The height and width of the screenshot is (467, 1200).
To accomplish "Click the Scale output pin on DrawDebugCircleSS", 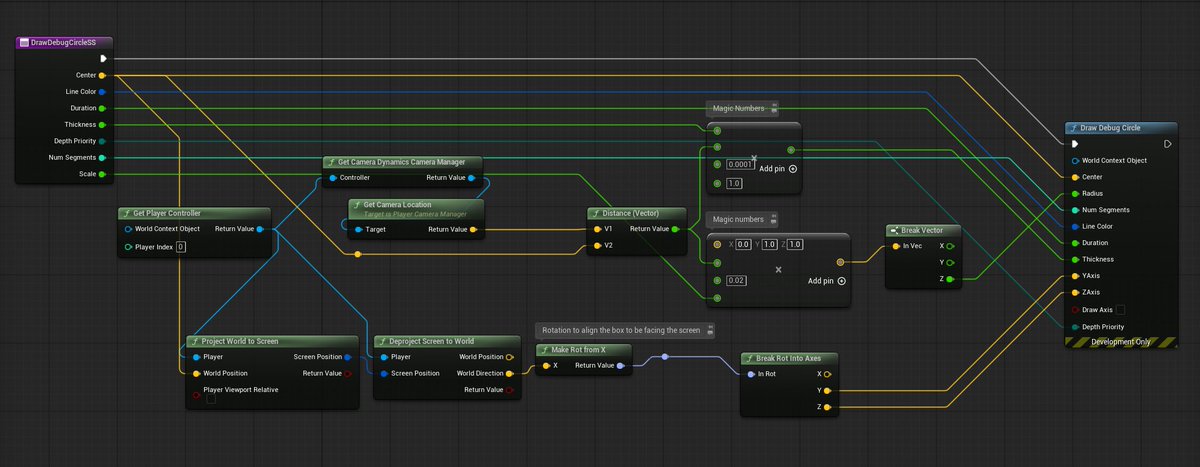I will pos(103,174).
